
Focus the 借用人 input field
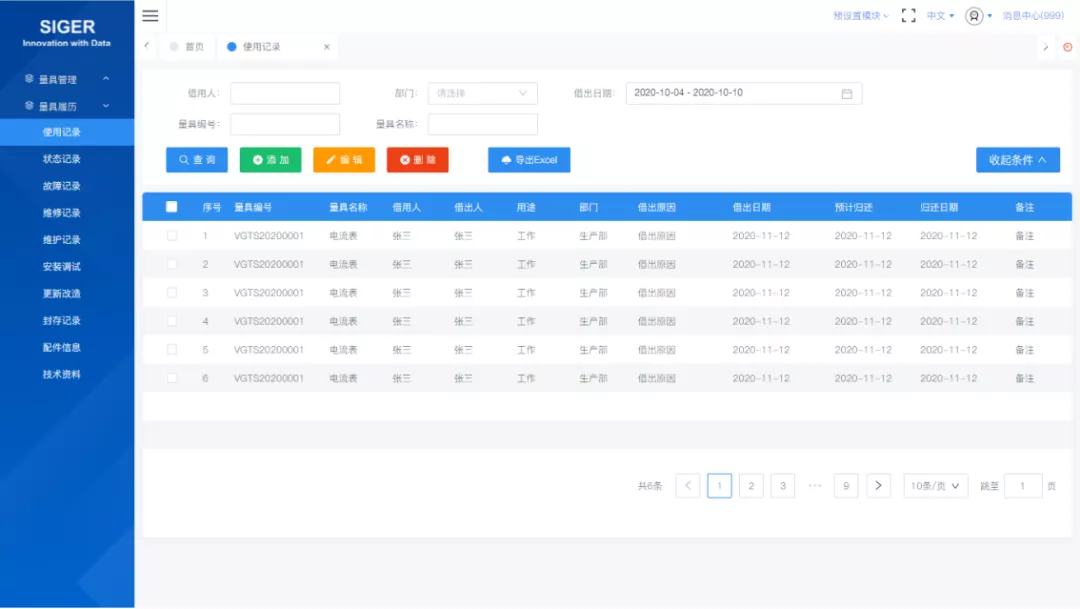[x=285, y=94]
